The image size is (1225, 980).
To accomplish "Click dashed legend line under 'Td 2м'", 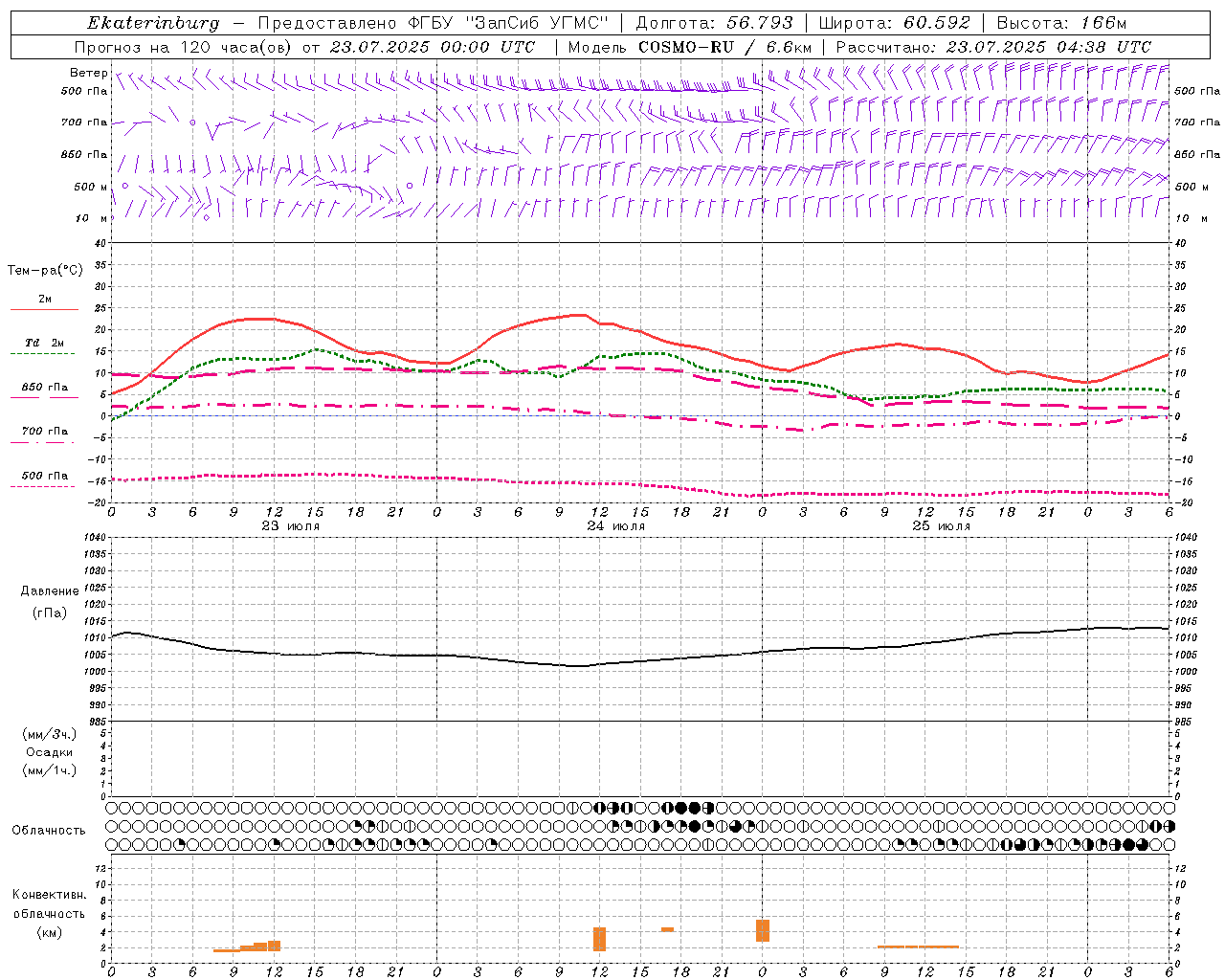I will pyautogui.click(x=42, y=354).
